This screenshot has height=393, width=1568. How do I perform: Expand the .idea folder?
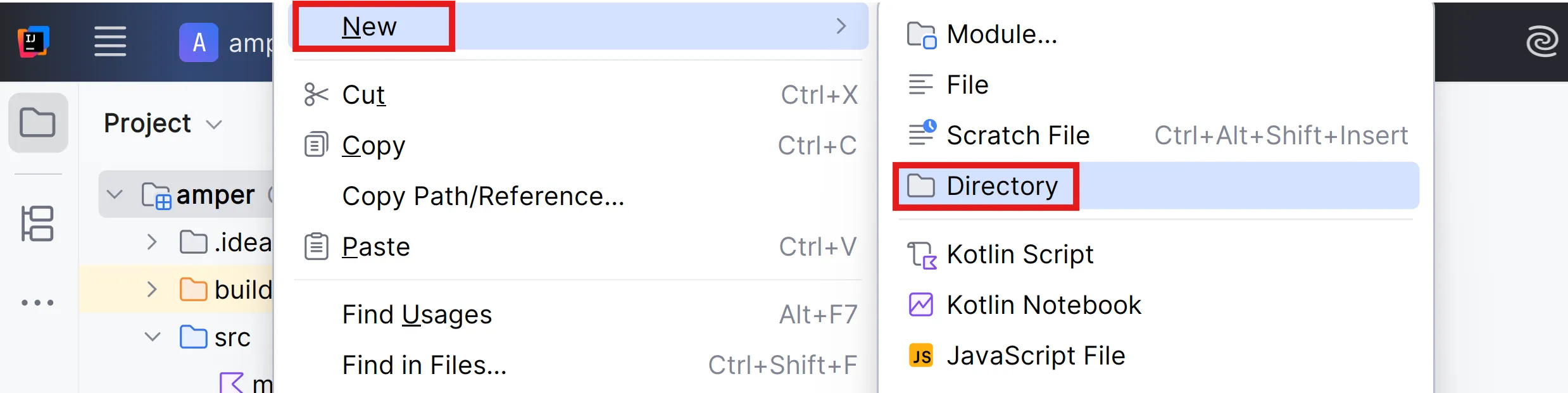click(x=151, y=242)
